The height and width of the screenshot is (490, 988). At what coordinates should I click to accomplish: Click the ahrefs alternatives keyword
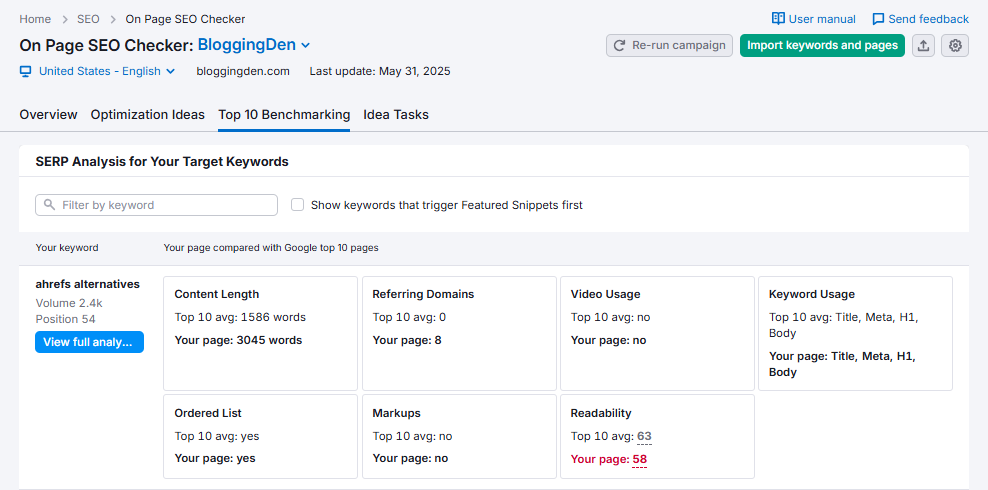pyautogui.click(x=88, y=284)
